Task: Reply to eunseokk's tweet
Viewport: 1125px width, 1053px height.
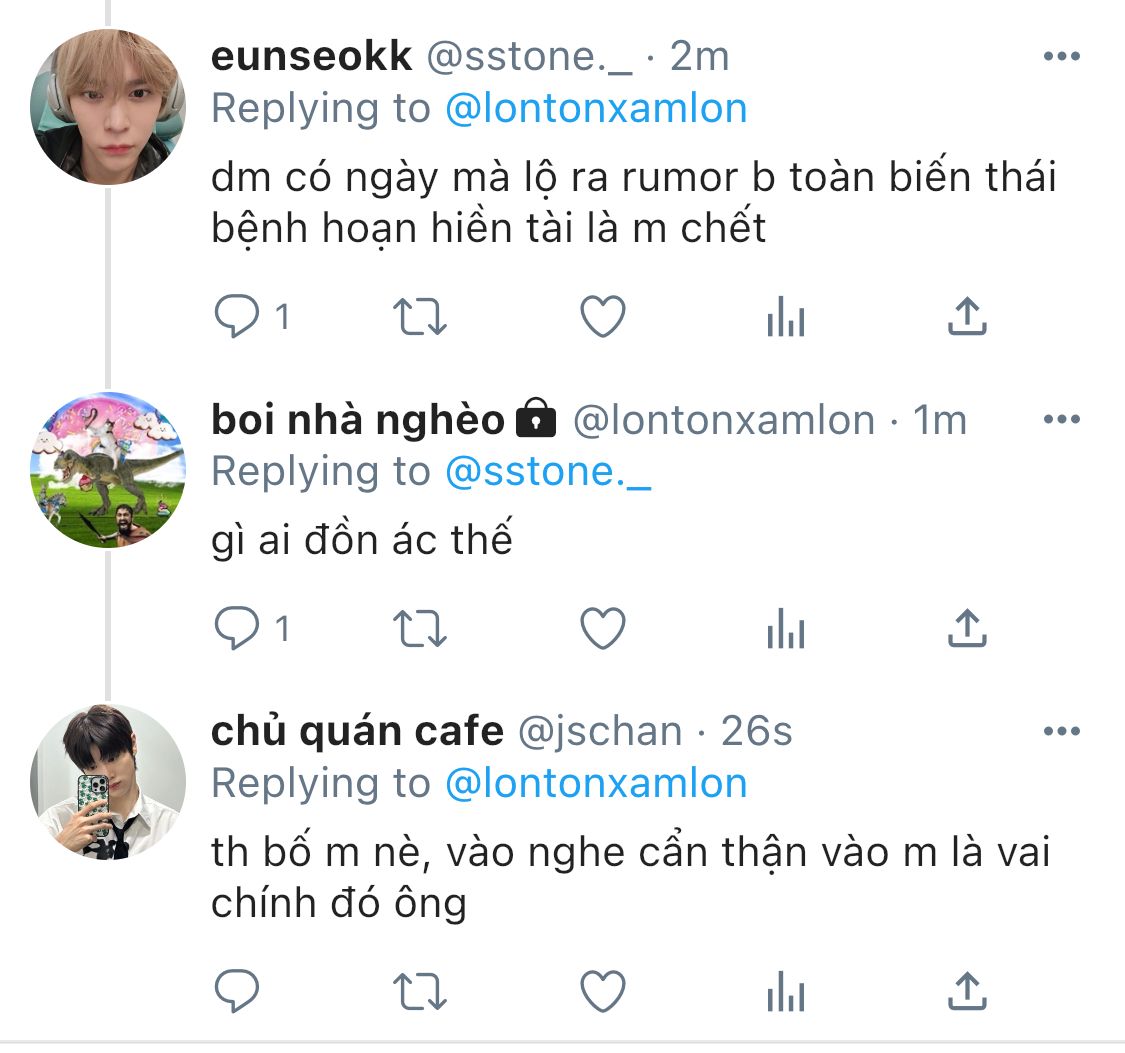Action: [x=238, y=318]
